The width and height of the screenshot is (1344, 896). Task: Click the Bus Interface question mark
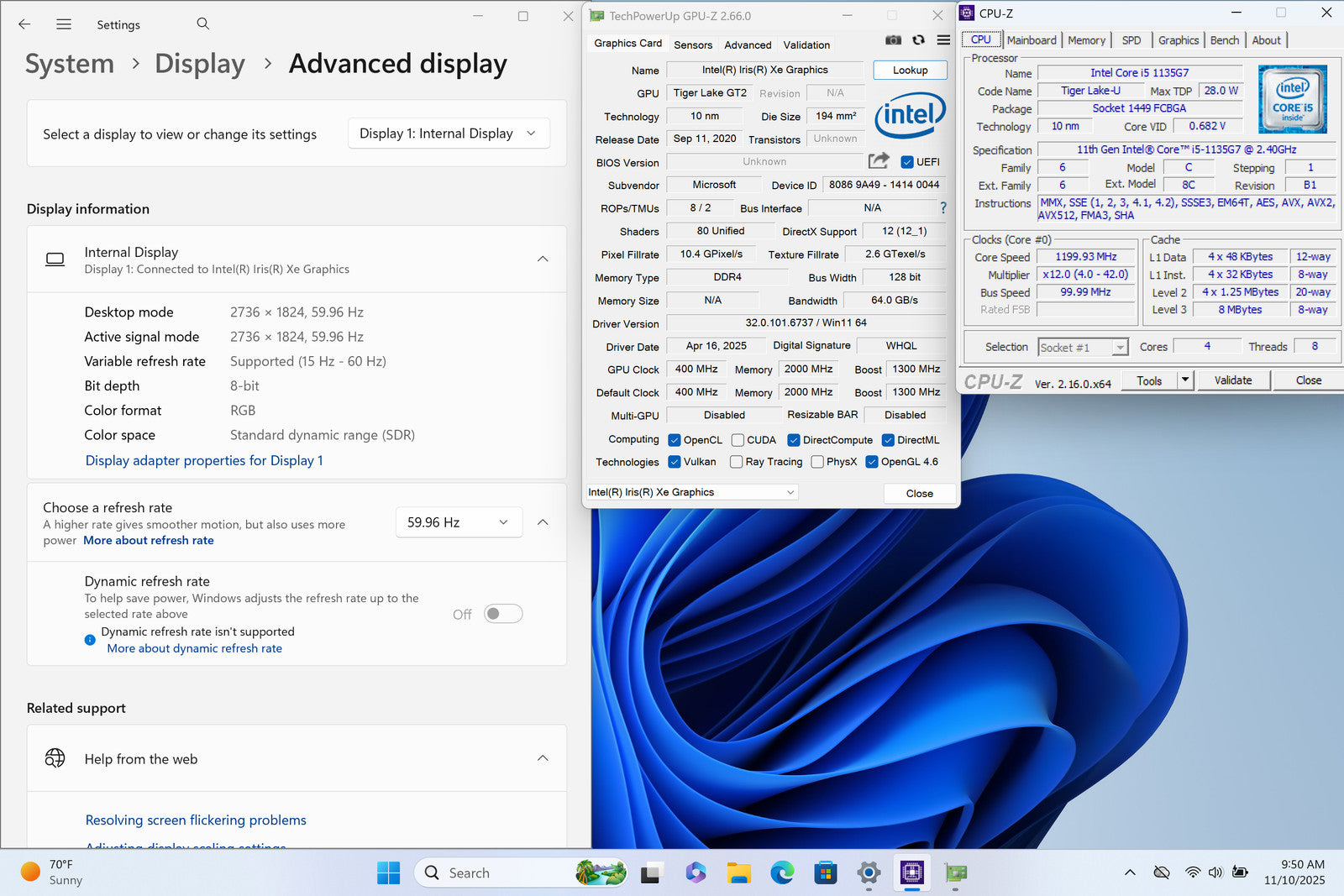tap(942, 207)
